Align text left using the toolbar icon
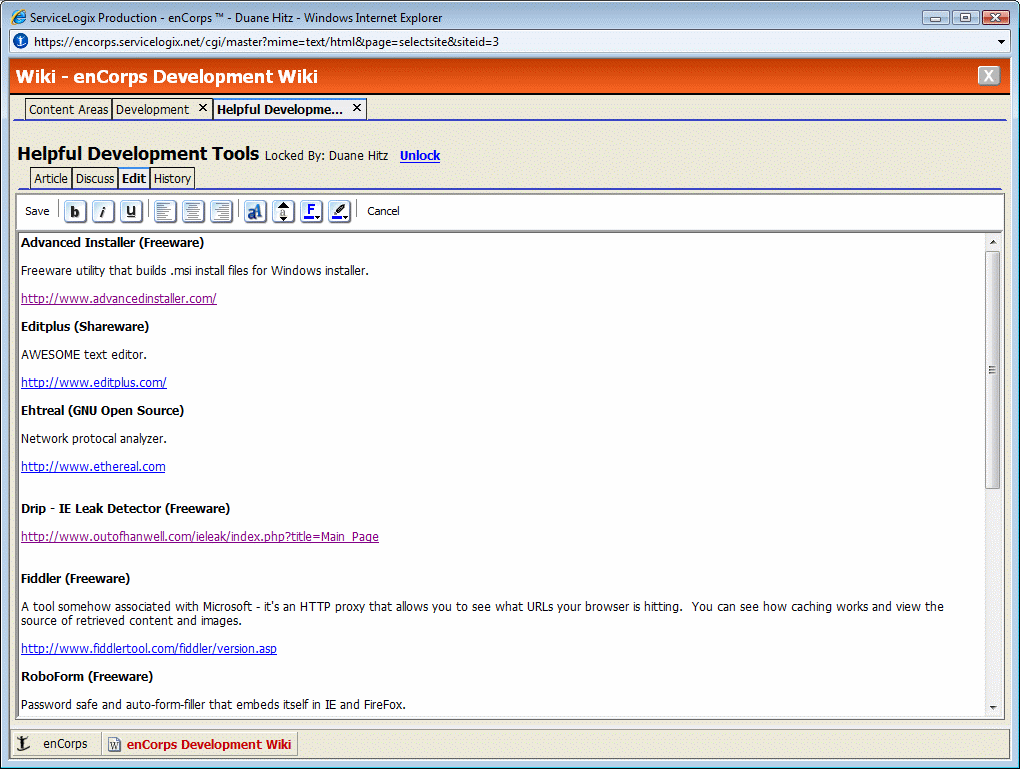This screenshot has height=769, width=1020. [x=165, y=211]
